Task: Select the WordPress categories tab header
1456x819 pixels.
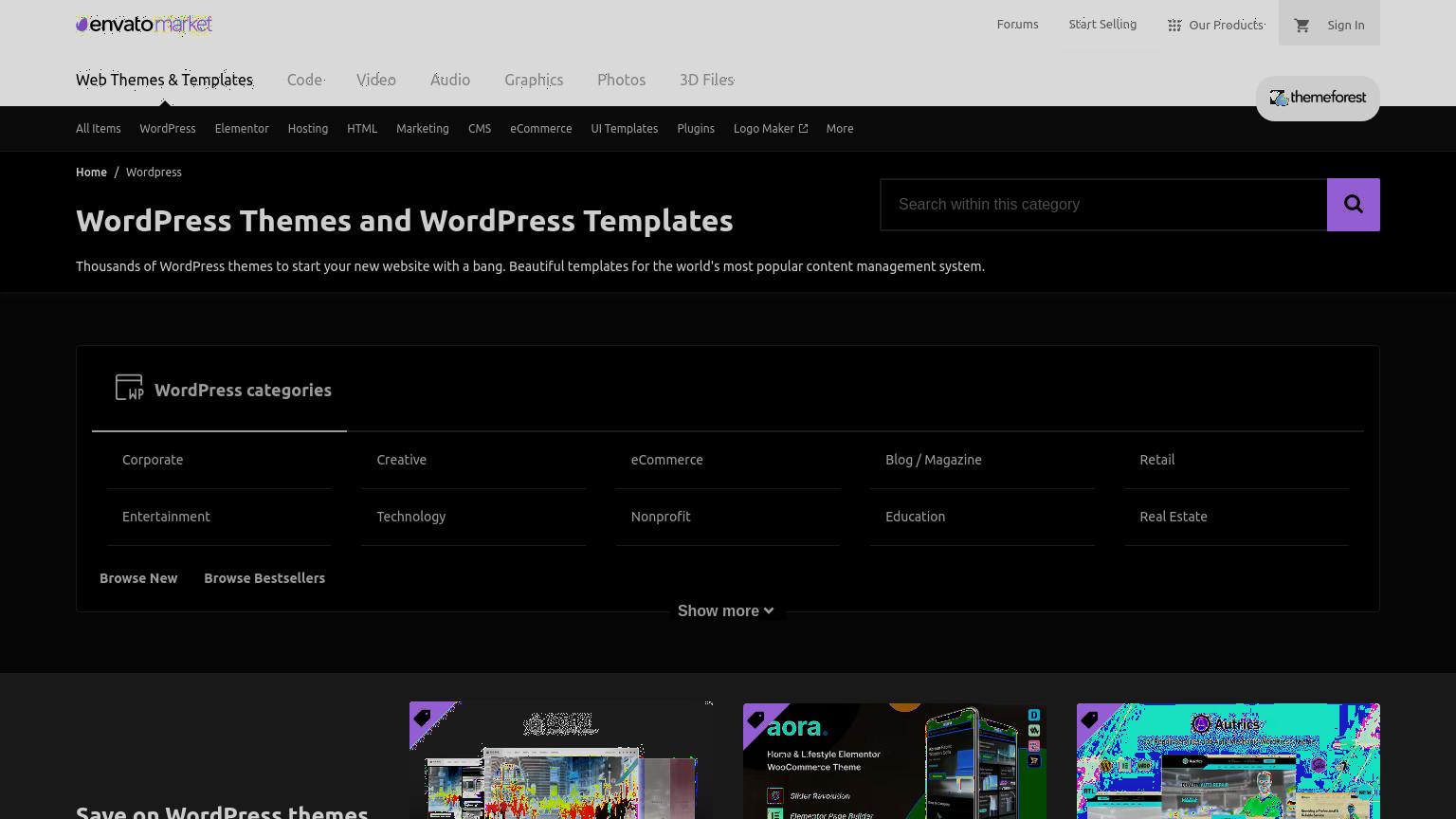Action: pyautogui.click(x=219, y=390)
